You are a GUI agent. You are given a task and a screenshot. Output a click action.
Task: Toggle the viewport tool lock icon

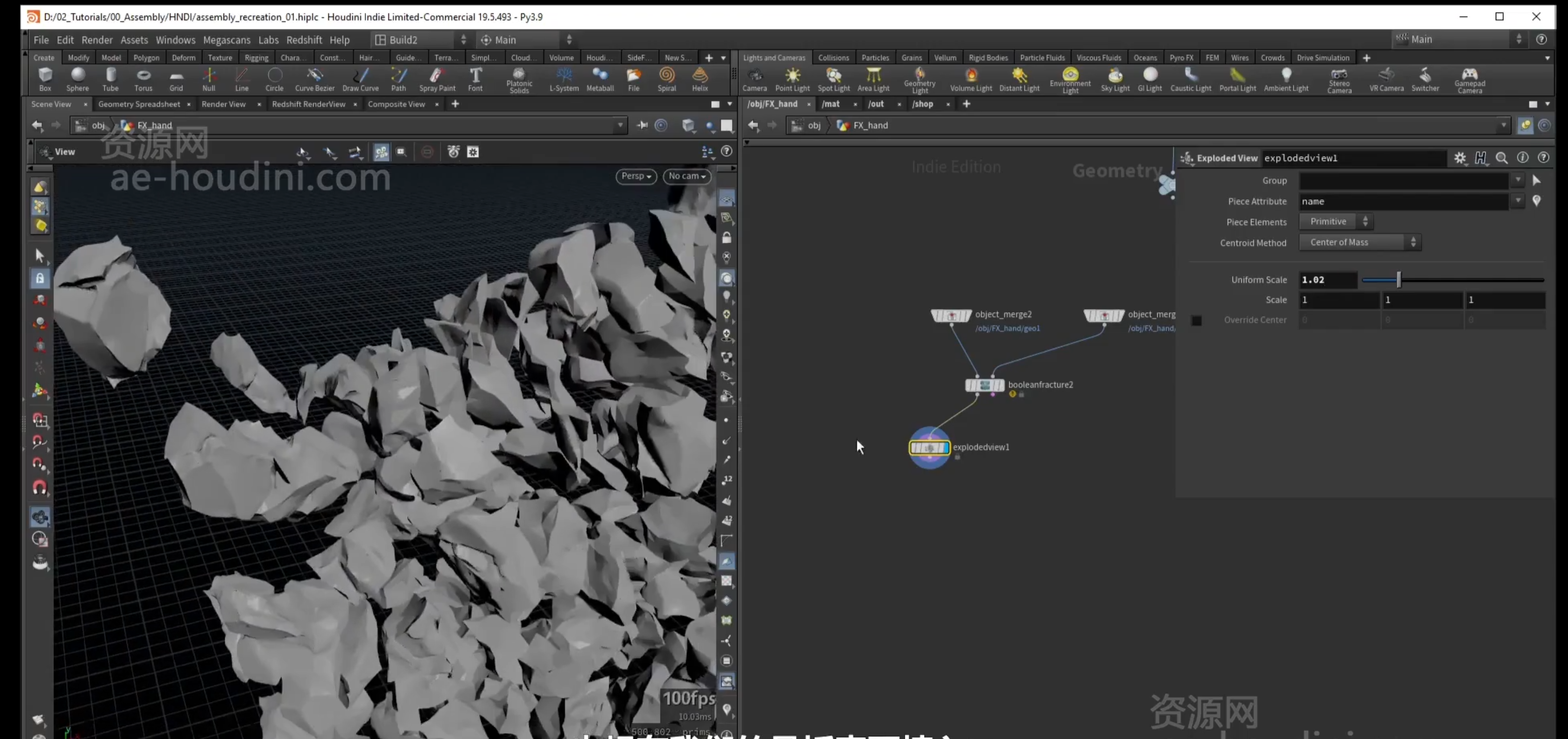click(40, 278)
